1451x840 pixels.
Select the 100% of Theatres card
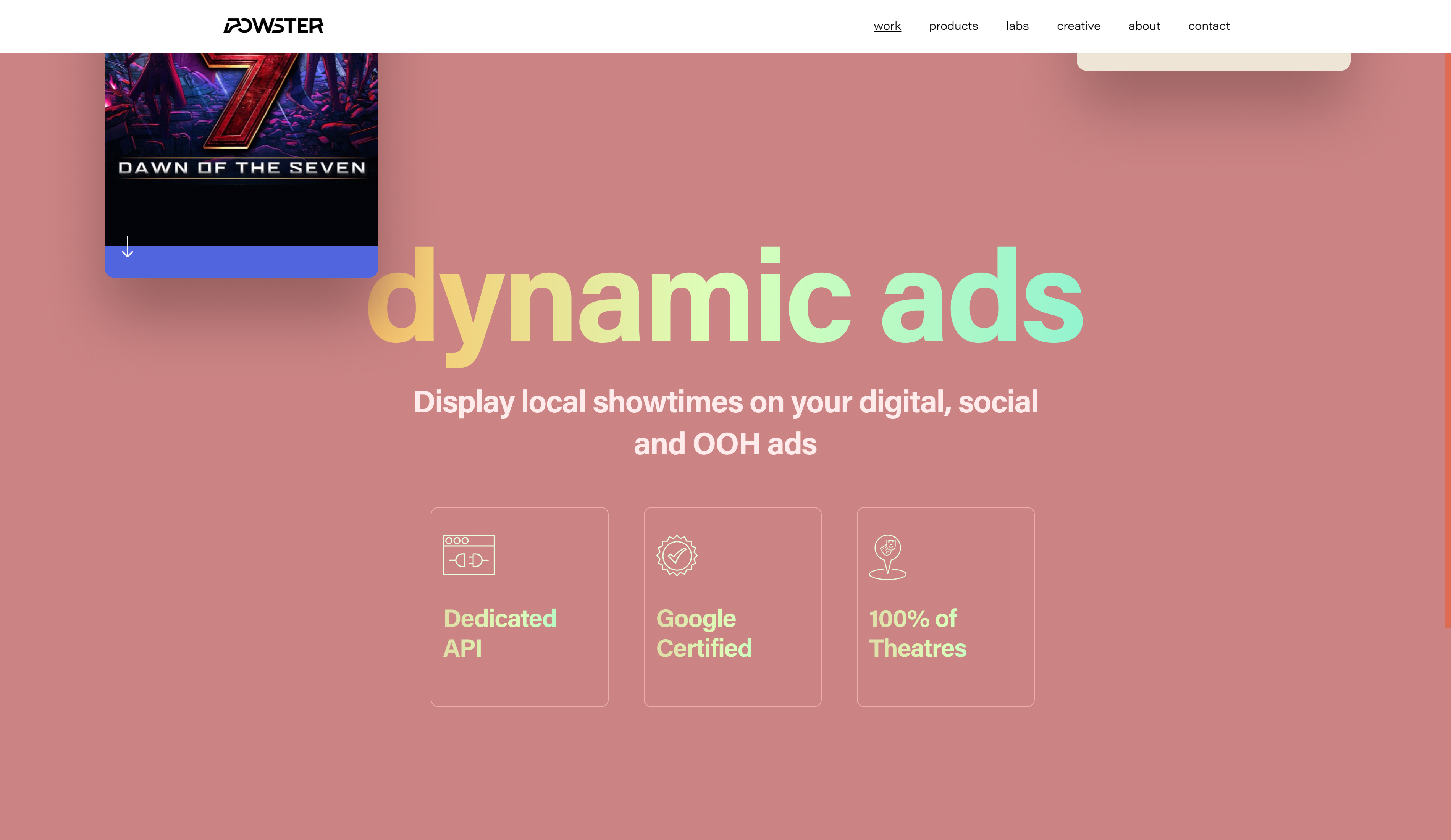coord(945,606)
